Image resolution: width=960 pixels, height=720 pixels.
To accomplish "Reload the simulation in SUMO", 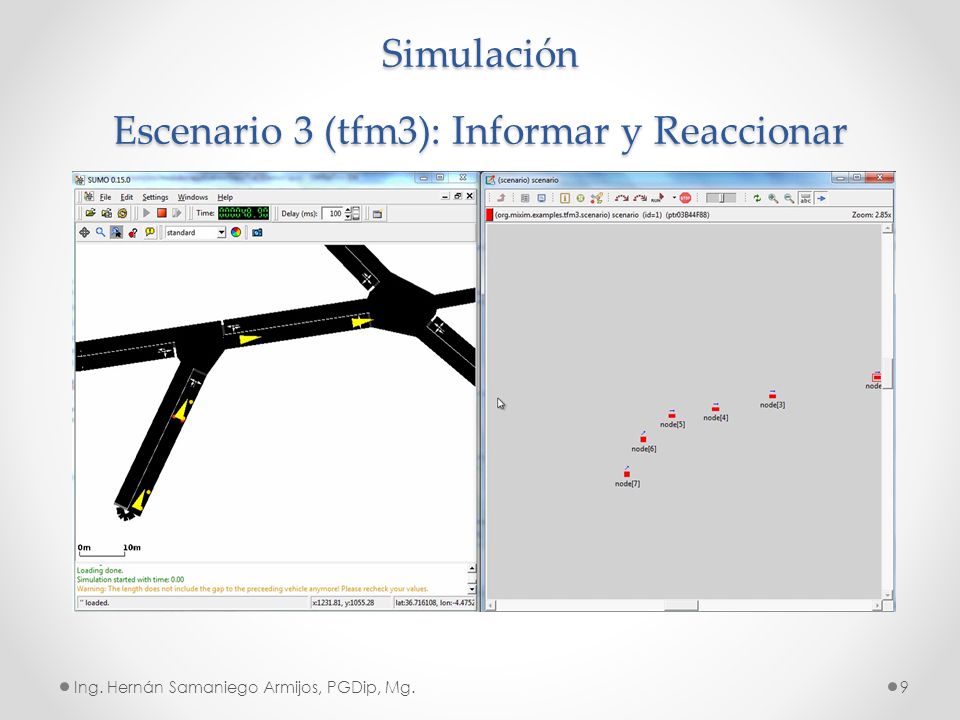I will coord(122,213).
